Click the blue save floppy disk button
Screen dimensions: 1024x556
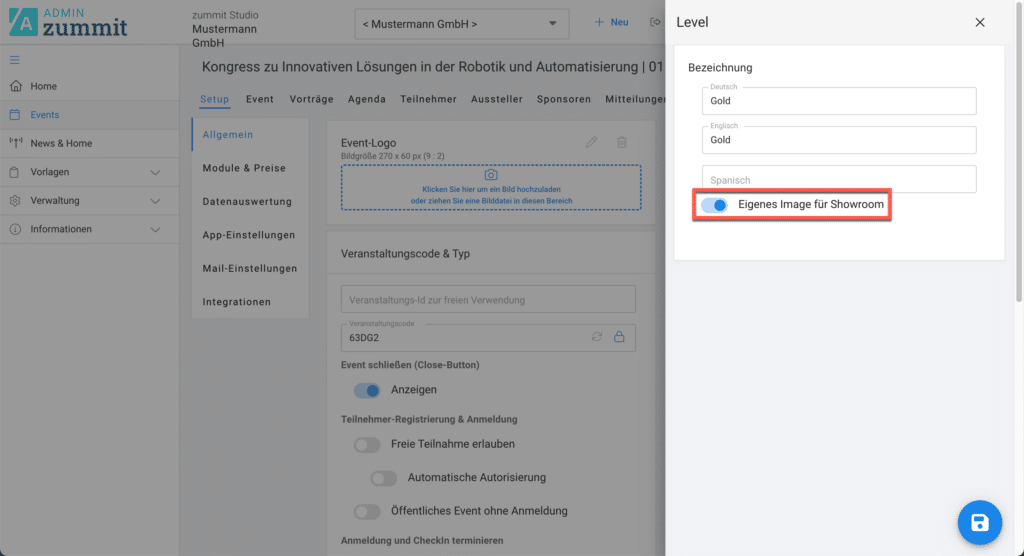pyautogui.click(x=979, y=522)
